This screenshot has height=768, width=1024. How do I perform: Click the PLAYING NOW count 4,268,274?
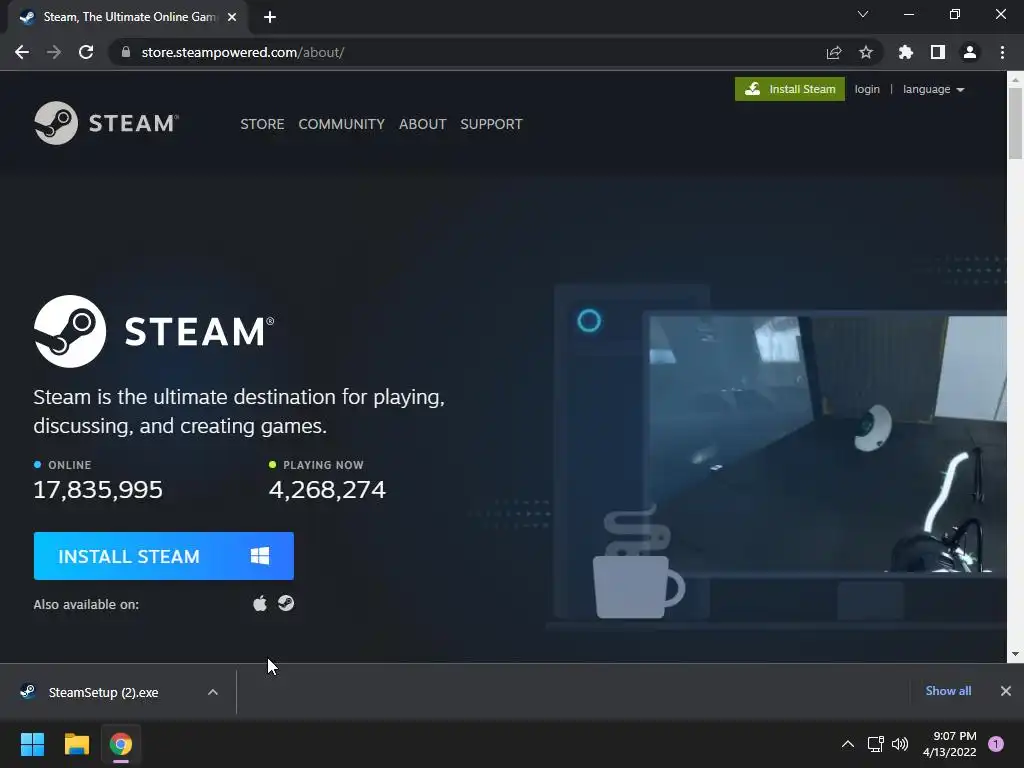point(327,490)
